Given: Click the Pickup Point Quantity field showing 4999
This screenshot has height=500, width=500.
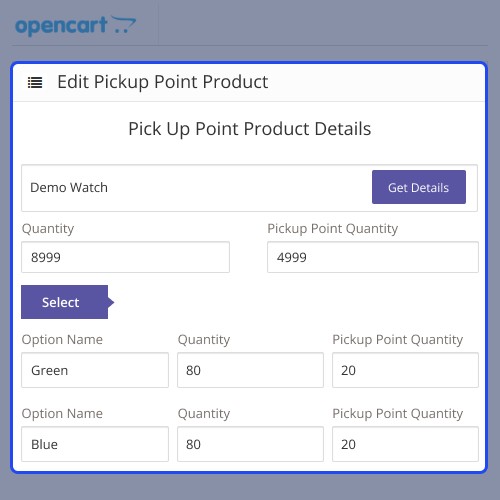Looking at the screenshot, I should pyautogui.click(x=373, y=257).
